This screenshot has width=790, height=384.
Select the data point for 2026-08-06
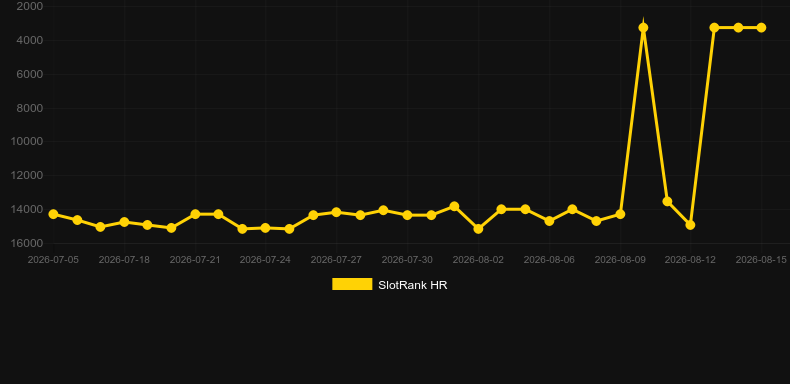click(x=549, y=221)
